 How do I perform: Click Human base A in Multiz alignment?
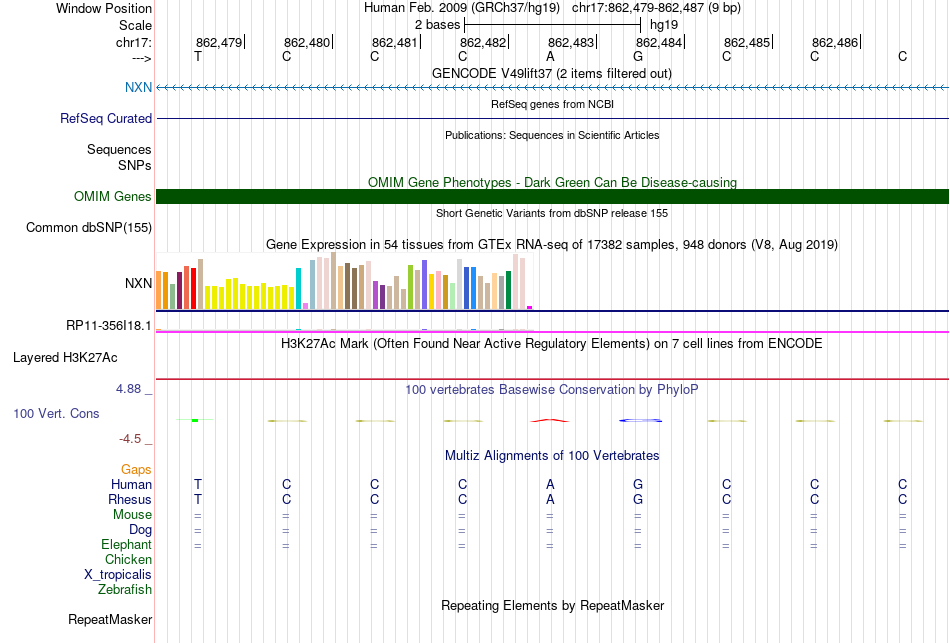click(x=550, y=484)
